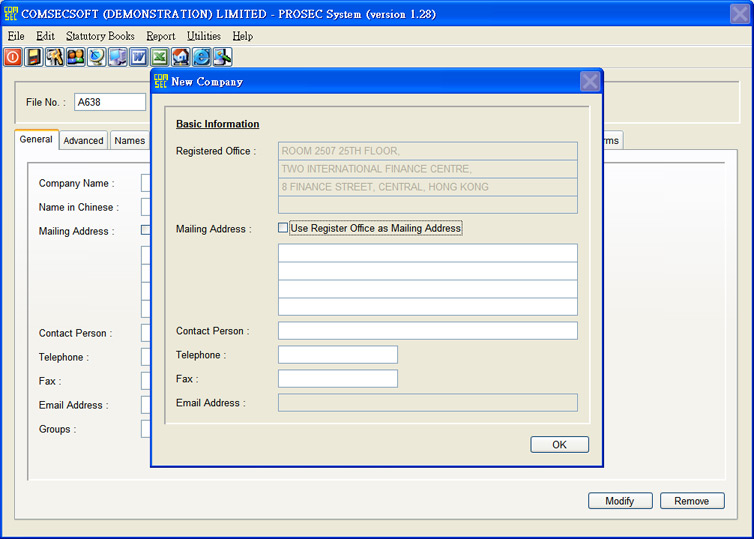This screenshot has width=754, height=539.
Task: Click the red power exit toolbar icon
Action: [x=13, y=57]
